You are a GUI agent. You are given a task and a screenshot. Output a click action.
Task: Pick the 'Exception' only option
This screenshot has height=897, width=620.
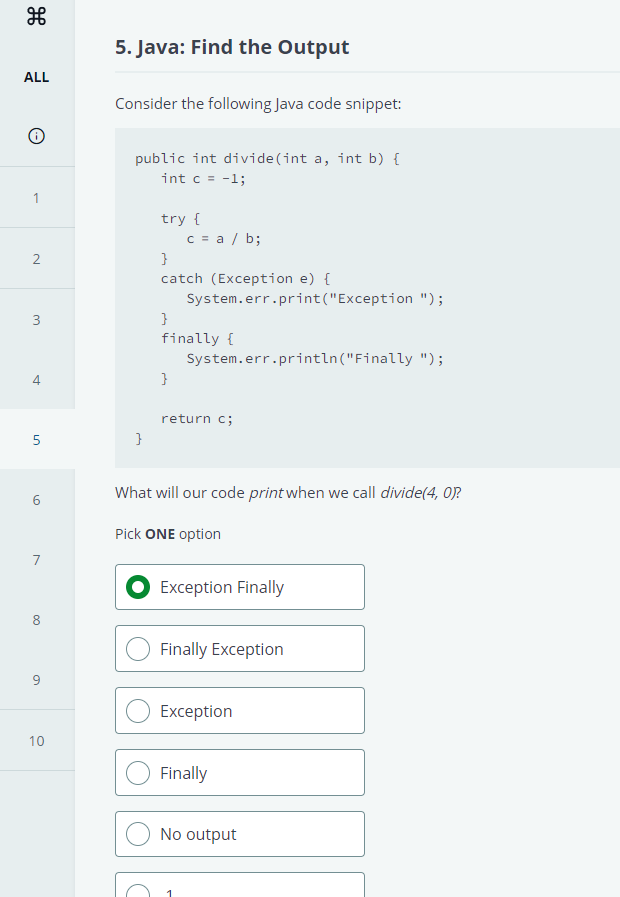tap(240, 711)
